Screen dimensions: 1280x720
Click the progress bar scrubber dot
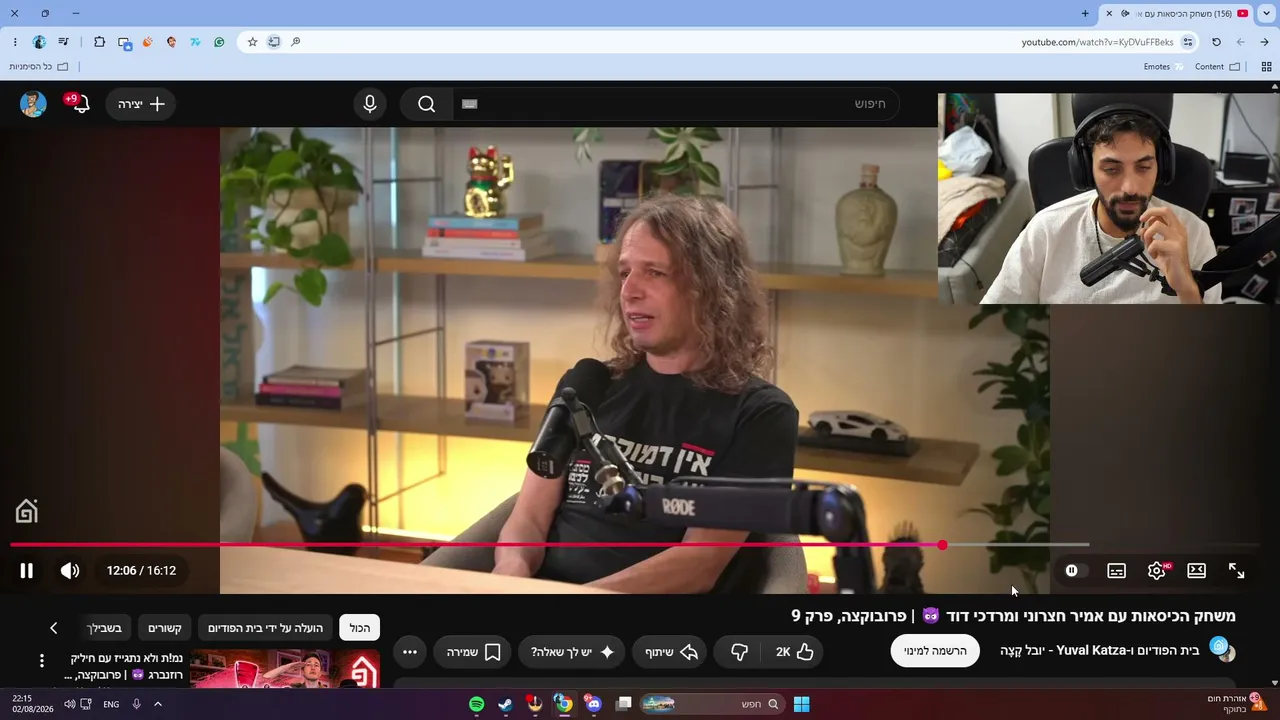tap(942, 545)
